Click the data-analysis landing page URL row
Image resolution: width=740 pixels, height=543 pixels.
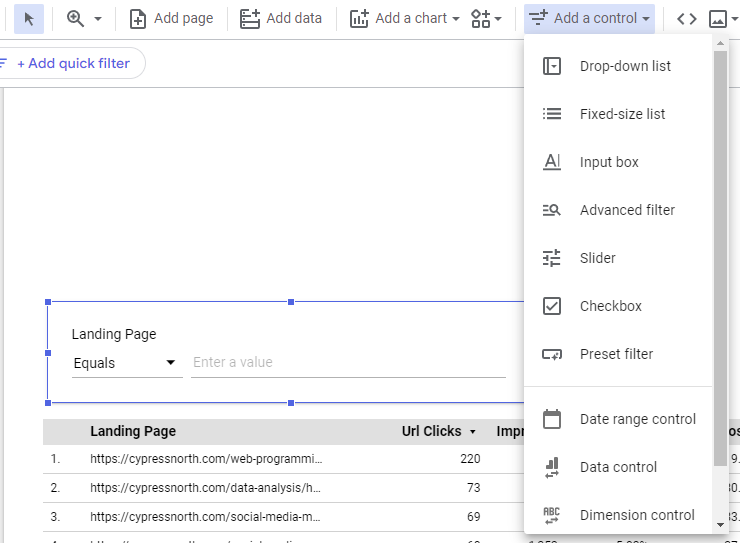coord(205,488)
